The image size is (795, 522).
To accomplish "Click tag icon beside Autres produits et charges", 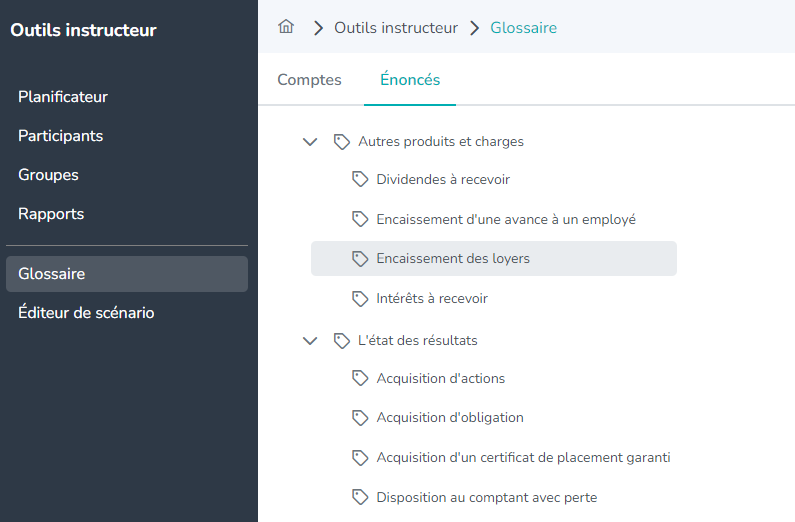I will click(342, 142).
